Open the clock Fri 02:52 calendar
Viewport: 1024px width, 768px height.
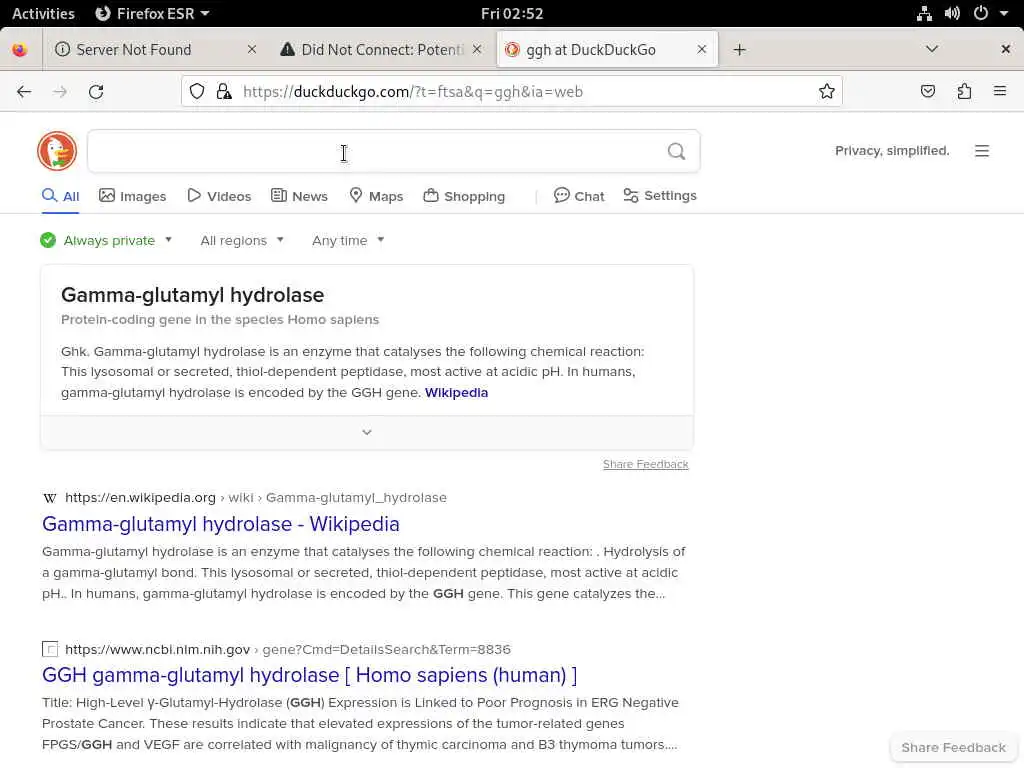pyautogui.click(x=512, y=13)
